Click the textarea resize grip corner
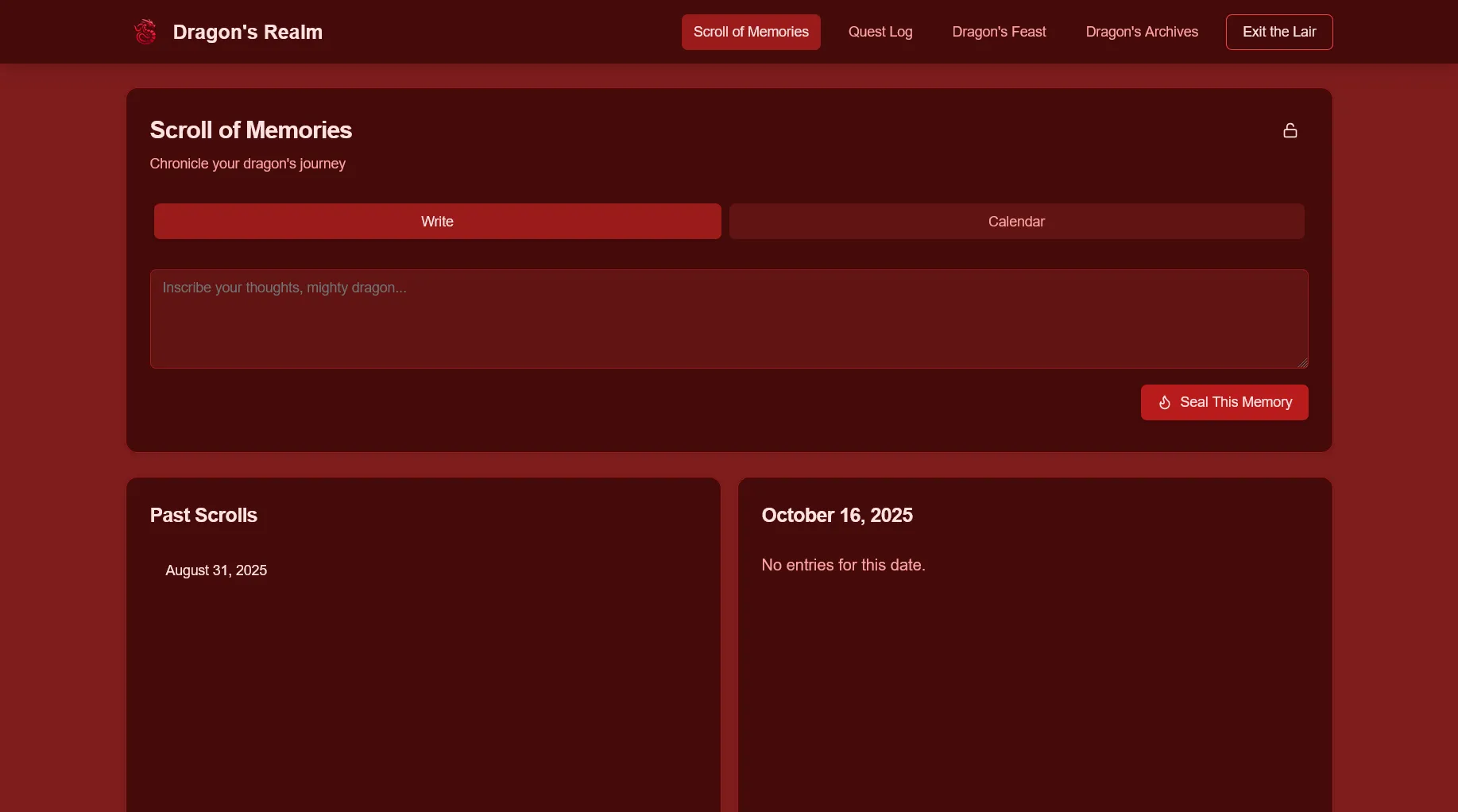 coord(1302,363)
